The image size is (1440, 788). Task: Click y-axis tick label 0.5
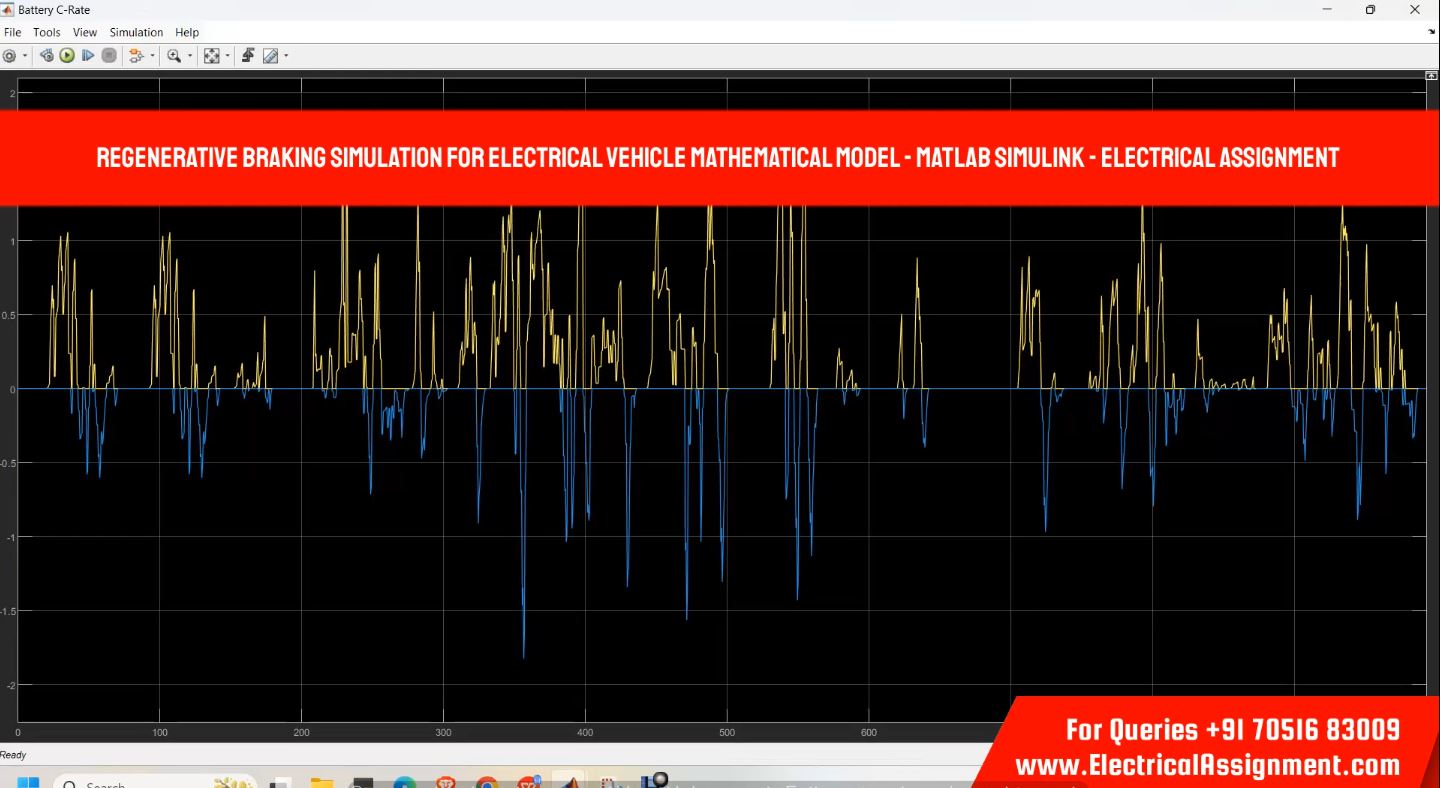click(x=10, y=315)
